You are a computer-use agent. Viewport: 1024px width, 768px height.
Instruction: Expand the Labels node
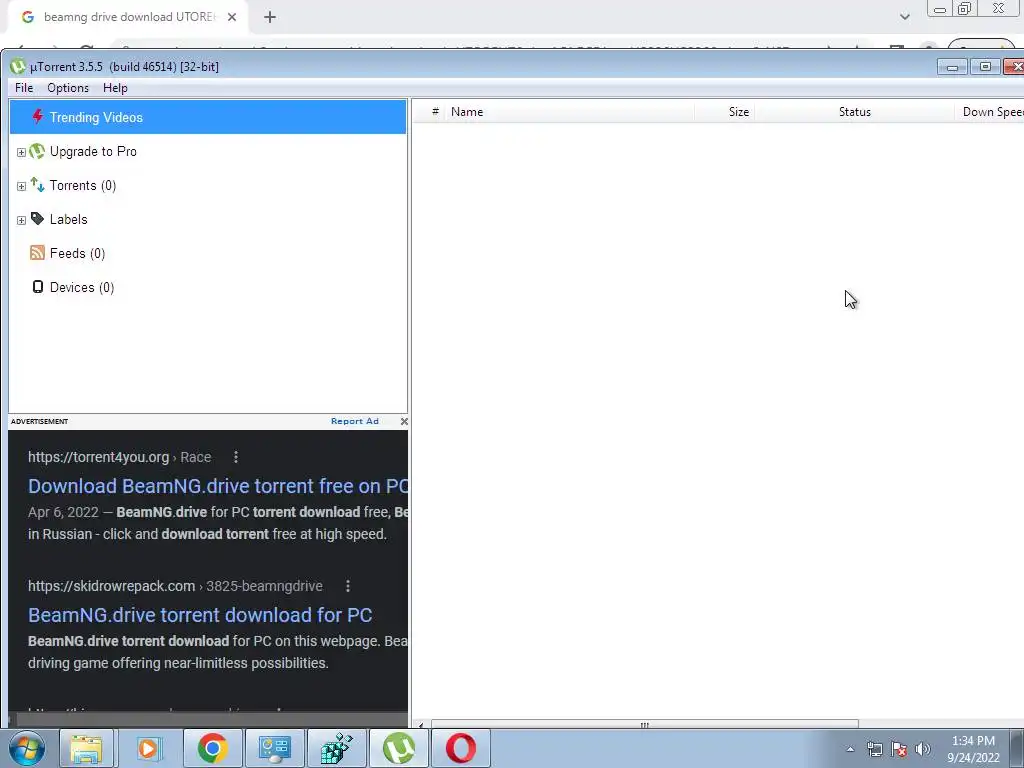21,220
